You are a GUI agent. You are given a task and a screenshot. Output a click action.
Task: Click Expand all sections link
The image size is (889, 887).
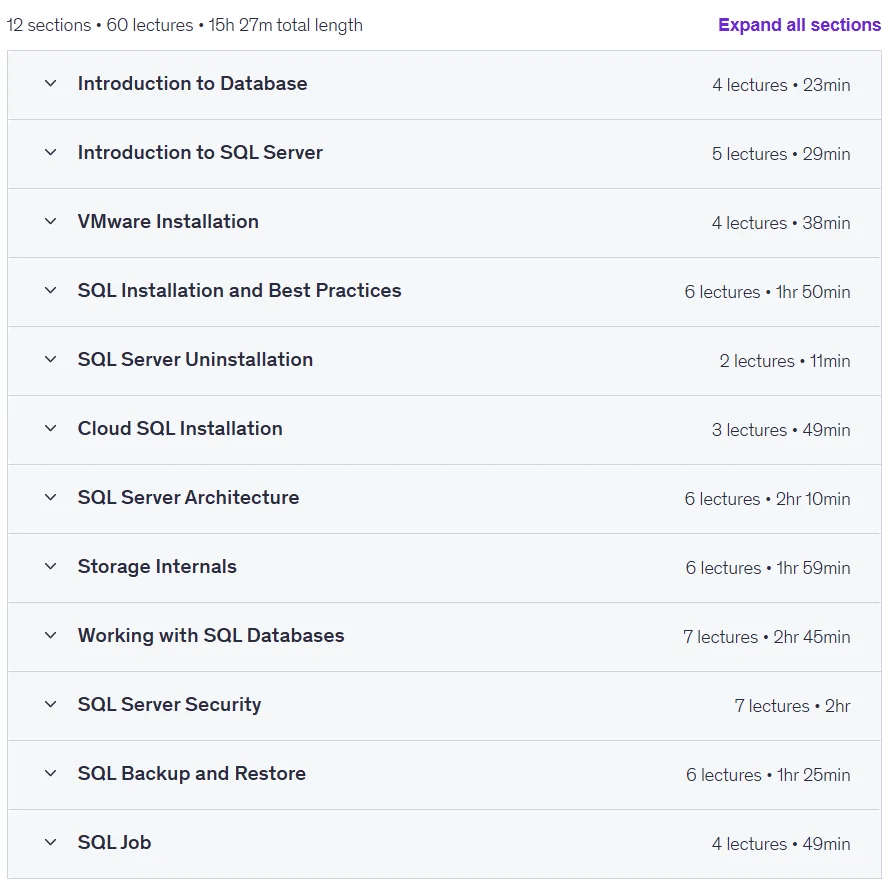[x=799, y=25]
